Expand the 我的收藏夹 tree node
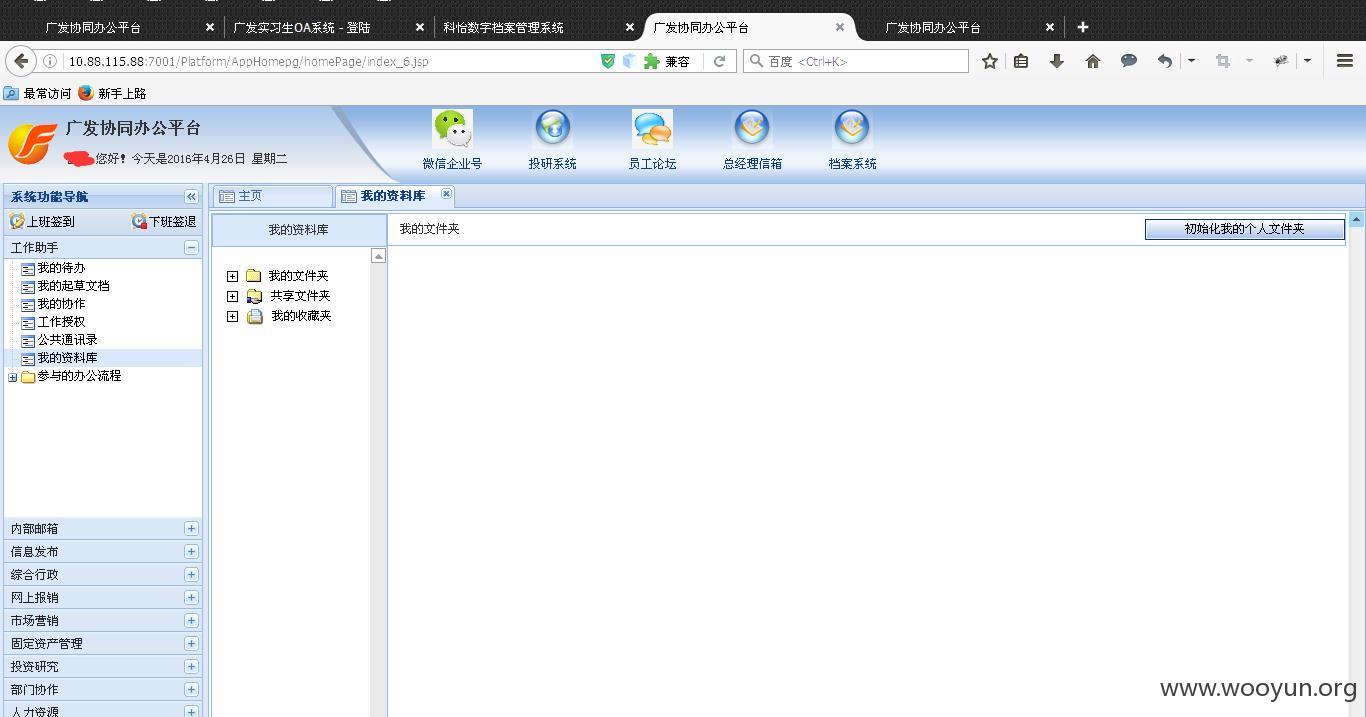 (x=233, y=316)
